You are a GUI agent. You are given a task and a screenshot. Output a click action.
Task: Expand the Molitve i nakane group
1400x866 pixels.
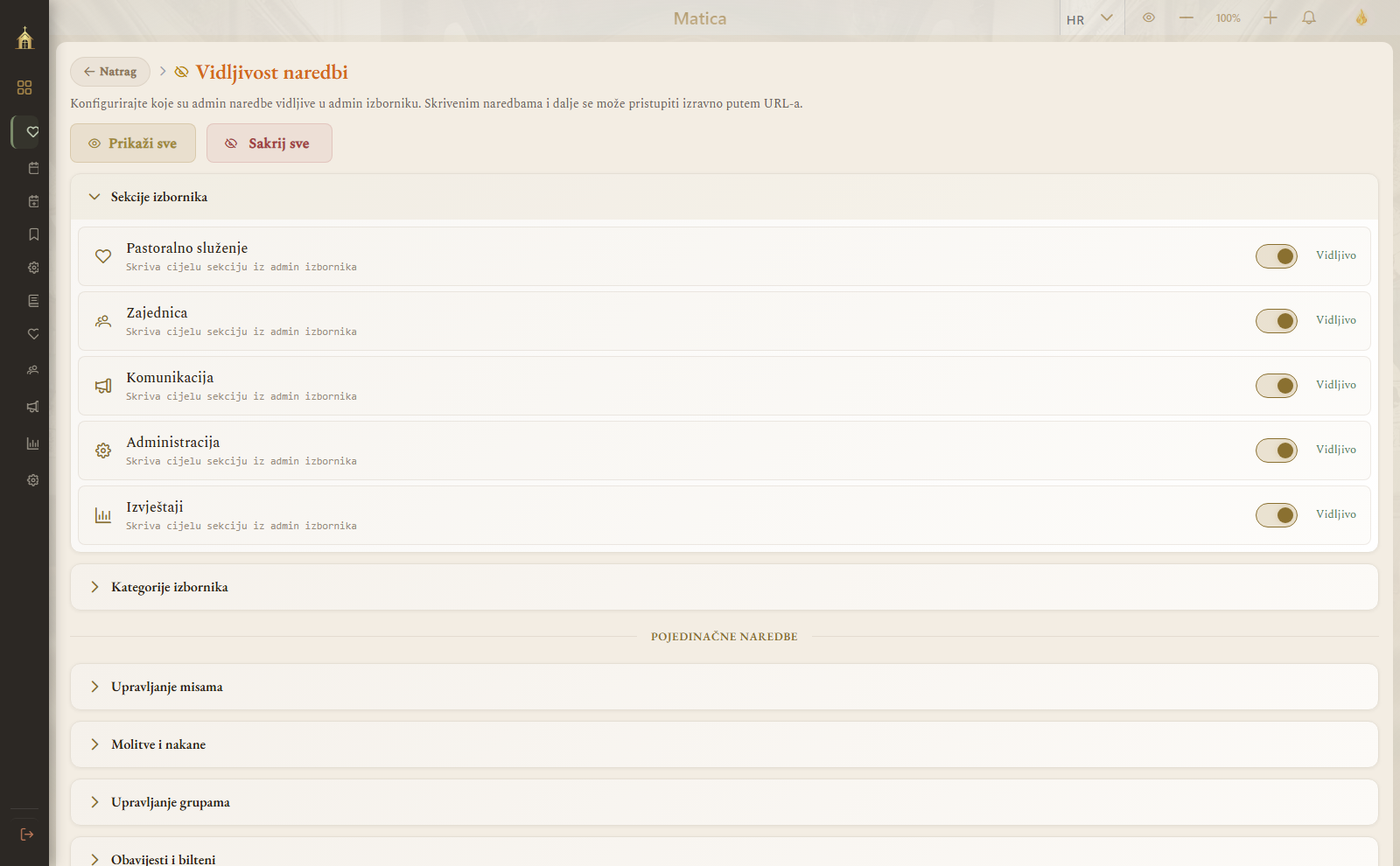724,744
